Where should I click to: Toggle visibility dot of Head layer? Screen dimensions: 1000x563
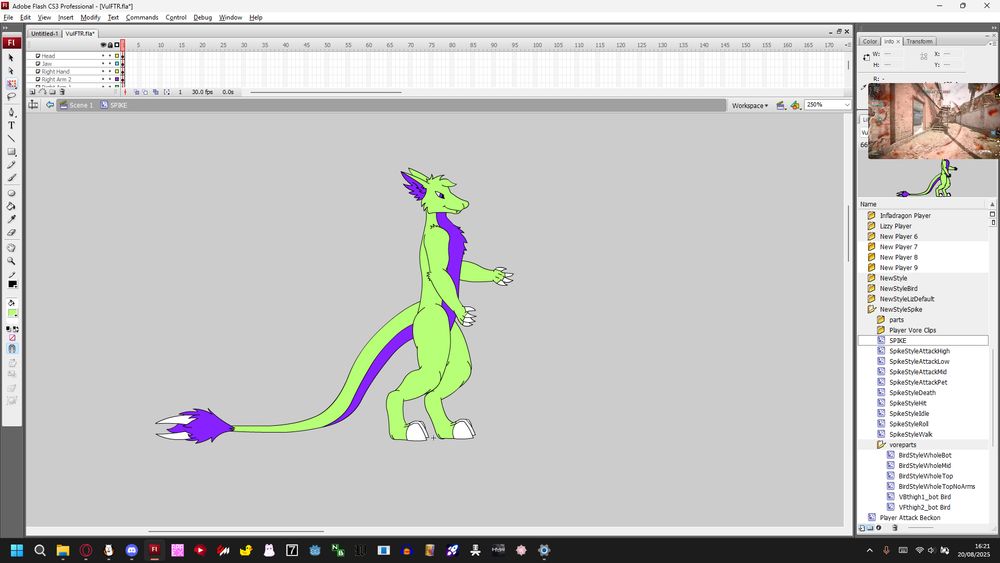102,56
